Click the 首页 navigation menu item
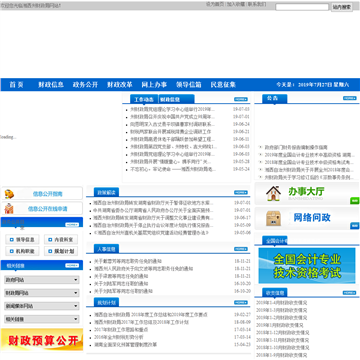360x360 pixels. coord(16,85)
